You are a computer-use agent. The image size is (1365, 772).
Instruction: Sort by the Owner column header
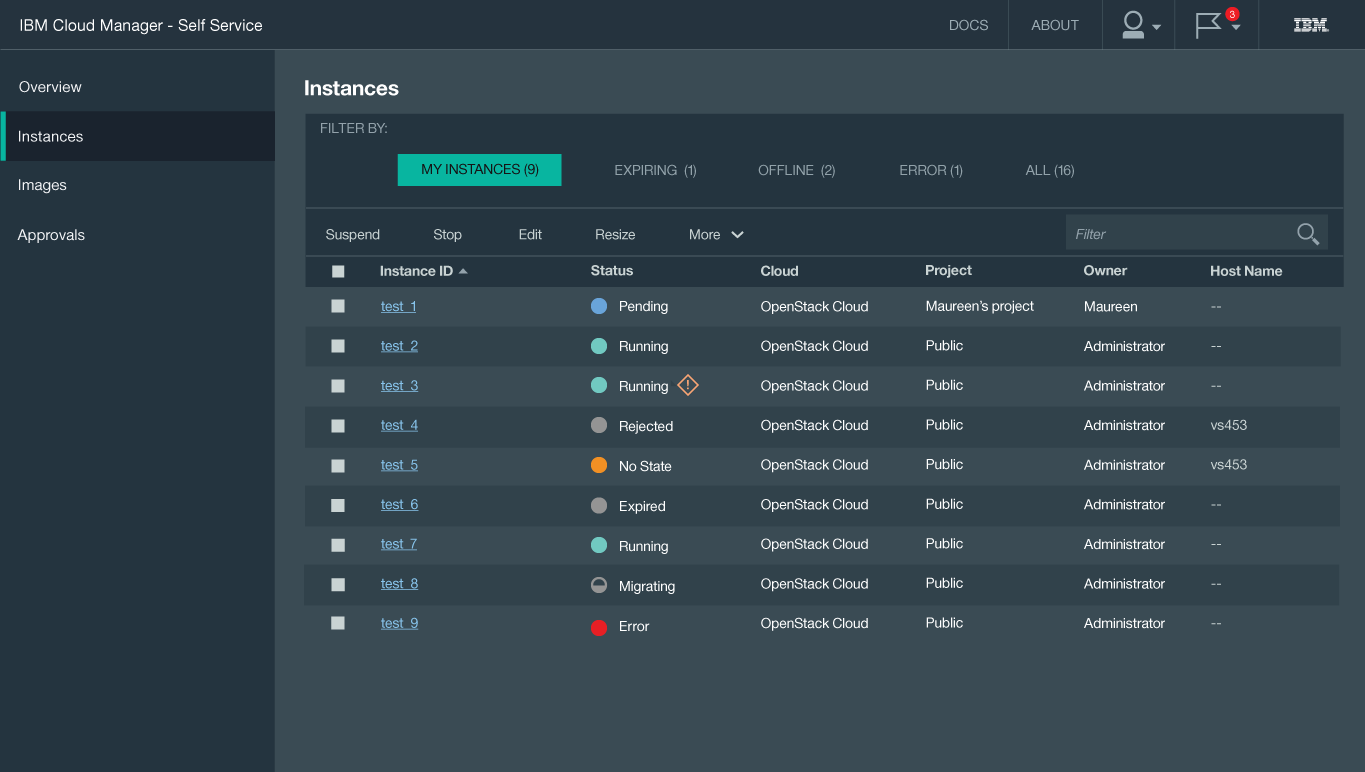pos(1105,271)
